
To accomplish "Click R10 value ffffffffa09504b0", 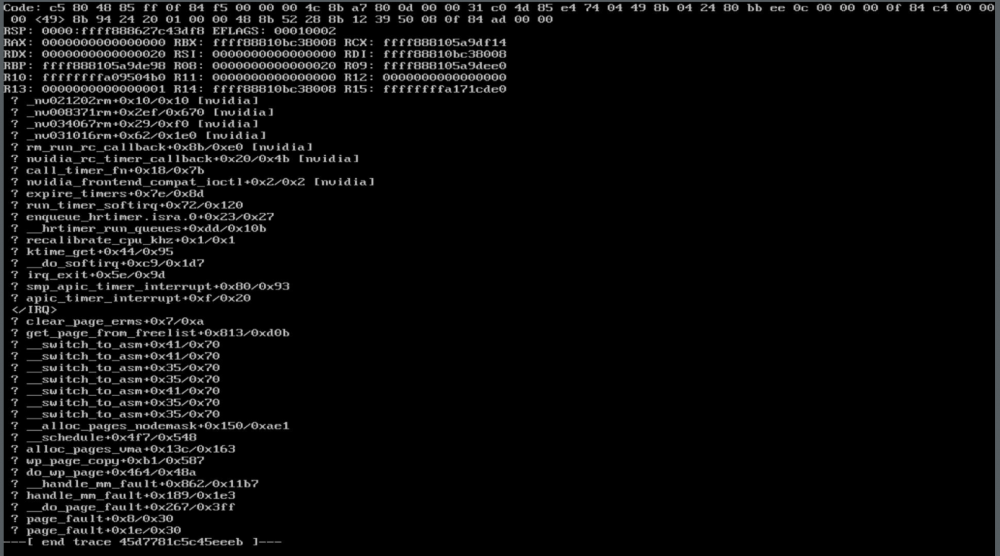I will pyautogui.click(x=103, y=77).
